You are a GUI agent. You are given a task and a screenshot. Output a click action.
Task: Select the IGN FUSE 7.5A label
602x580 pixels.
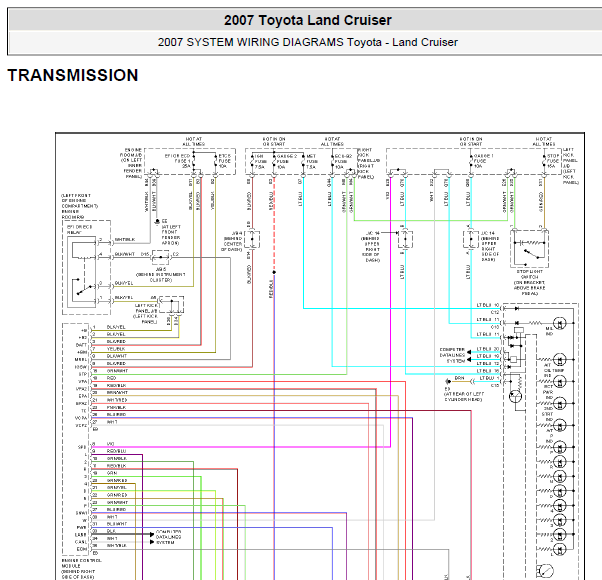point(260,162)
